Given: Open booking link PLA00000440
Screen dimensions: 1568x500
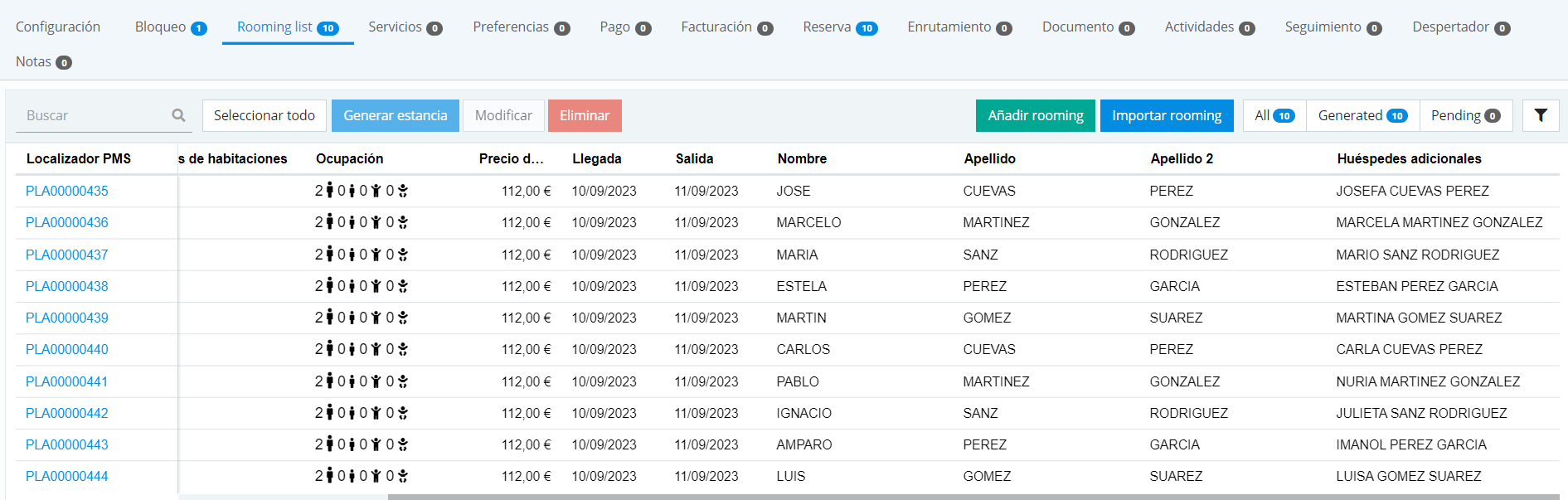Looking at the screenshot, I should click(x=67, y=349).
